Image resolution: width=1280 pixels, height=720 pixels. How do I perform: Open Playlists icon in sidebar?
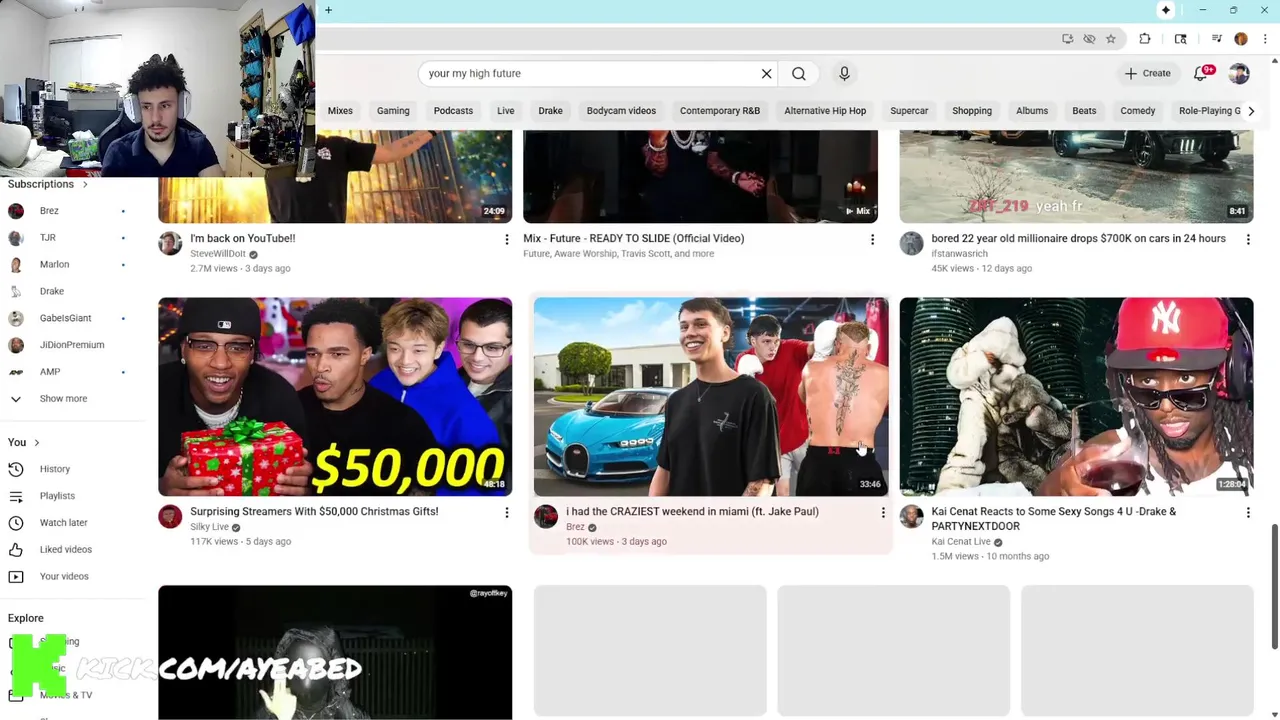tap(16, 496)
